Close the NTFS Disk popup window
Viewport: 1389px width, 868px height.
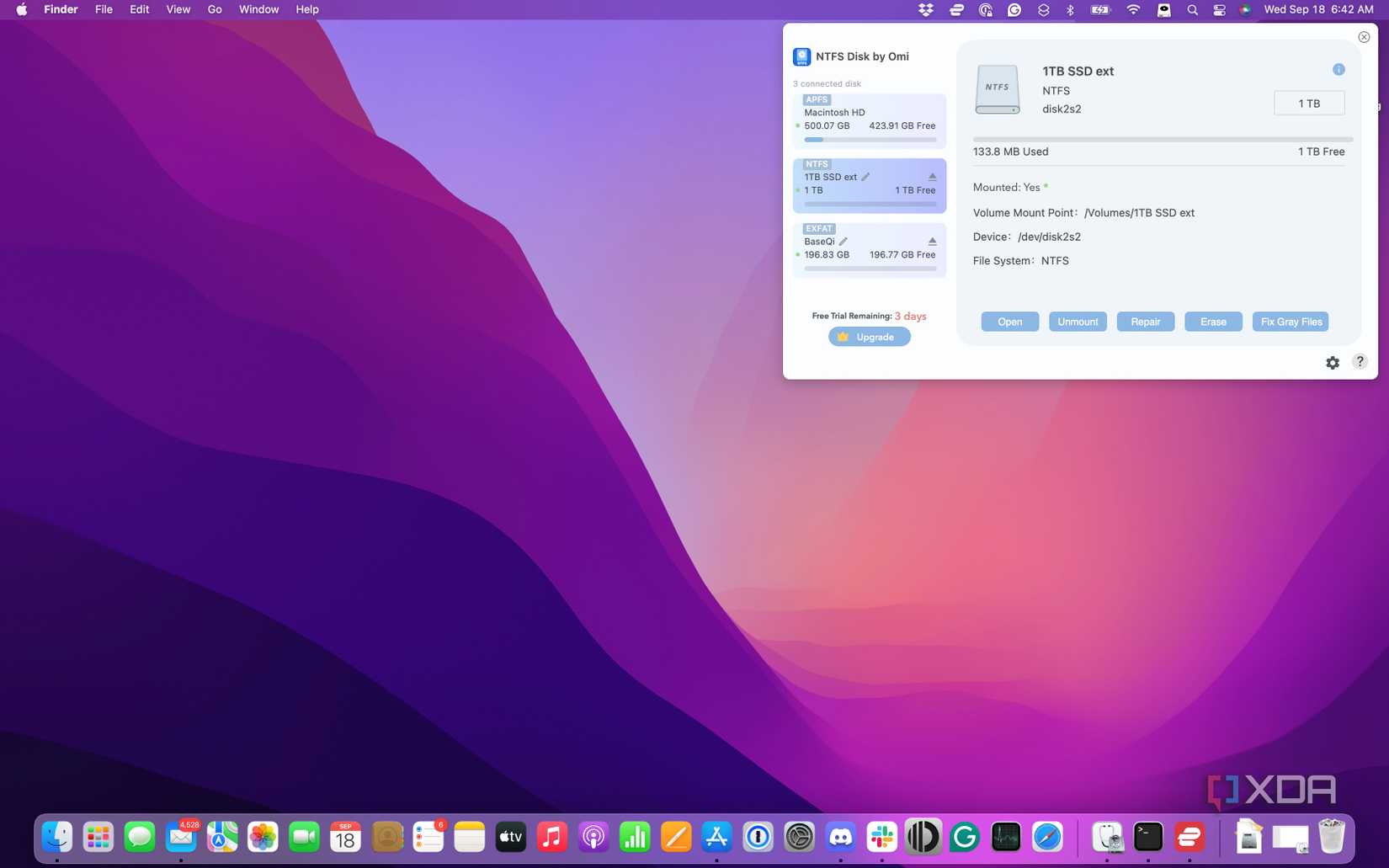click(x=1364, y=37)
